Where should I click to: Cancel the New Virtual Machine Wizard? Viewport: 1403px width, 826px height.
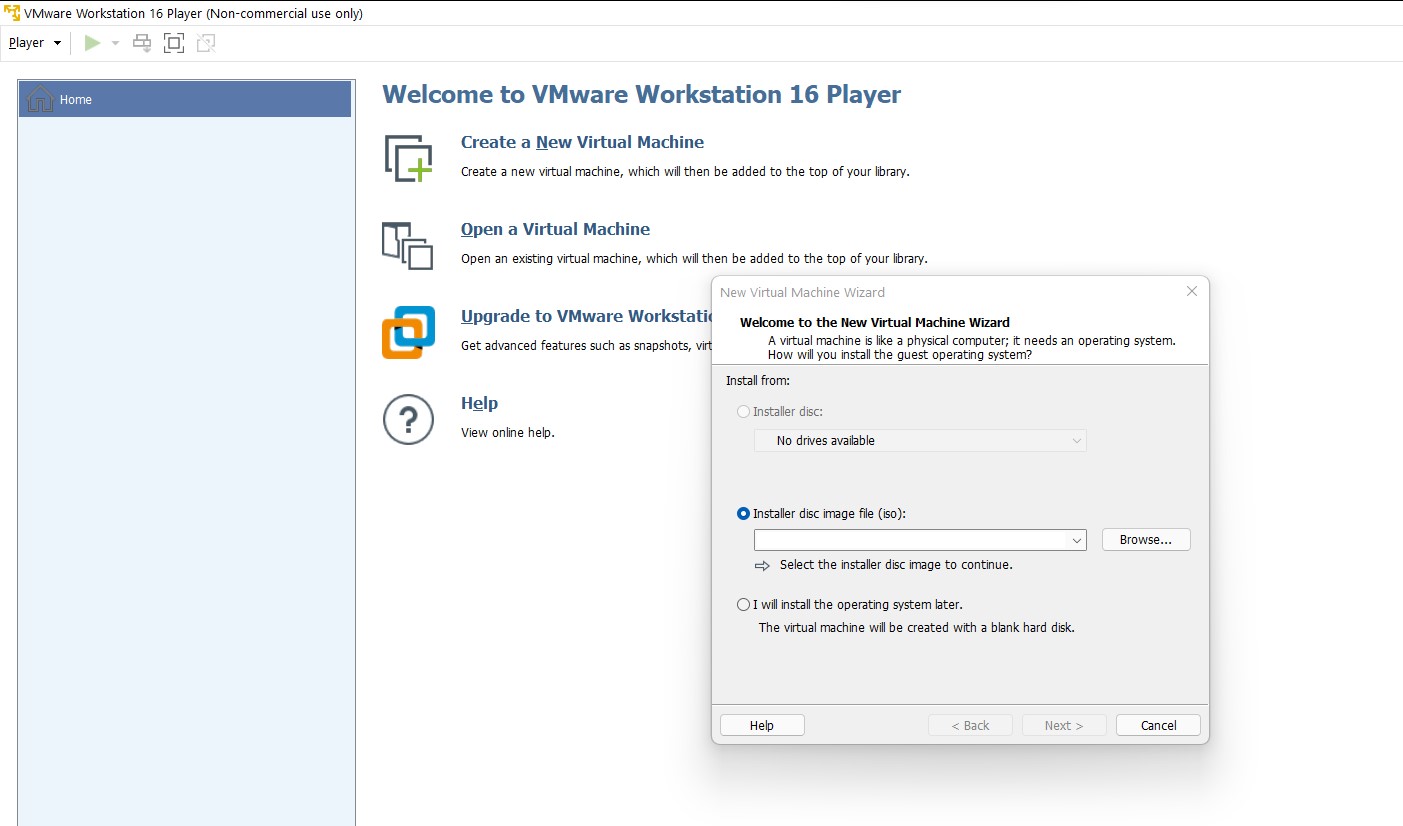point(1158,725)
